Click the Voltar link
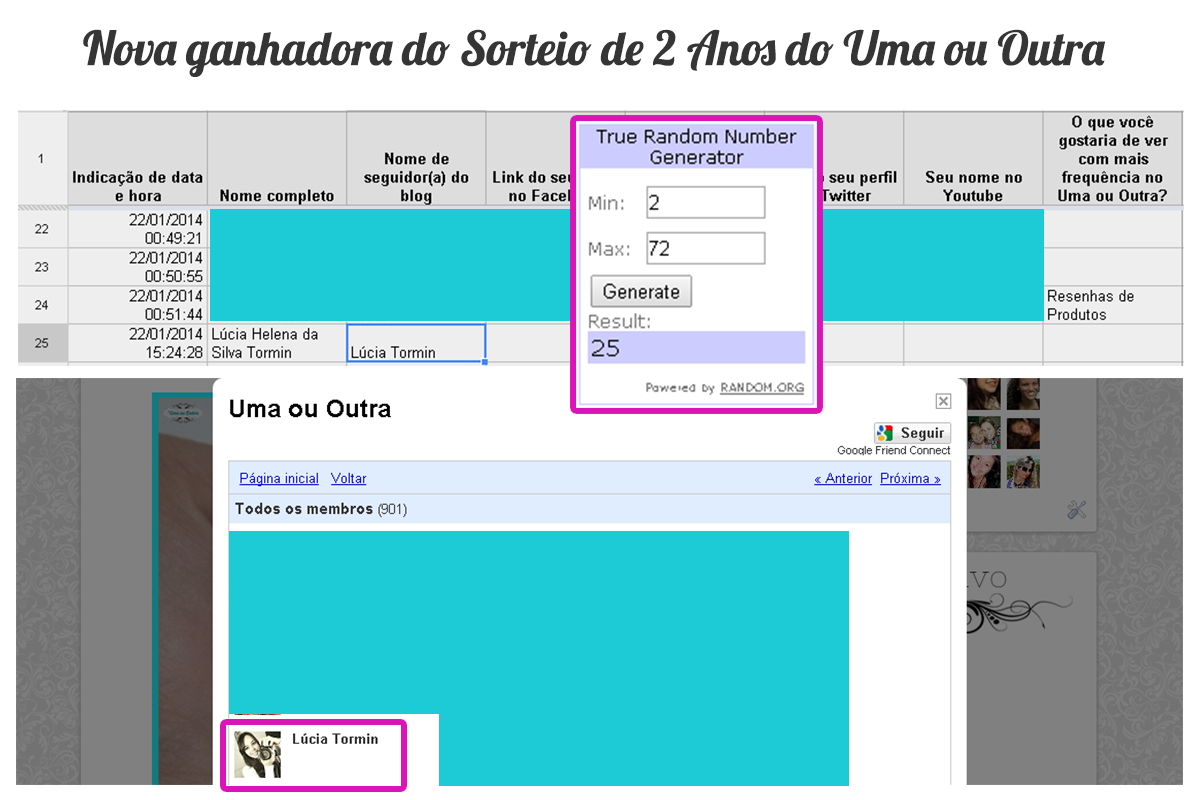This screenshot has height=800, width=1200. pos(349,479)
